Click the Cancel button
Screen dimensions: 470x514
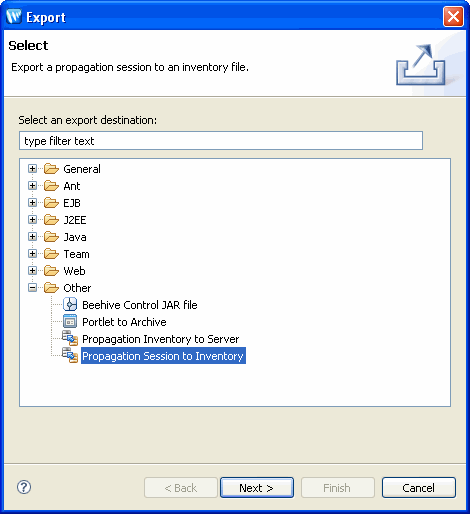pos(419,488)
